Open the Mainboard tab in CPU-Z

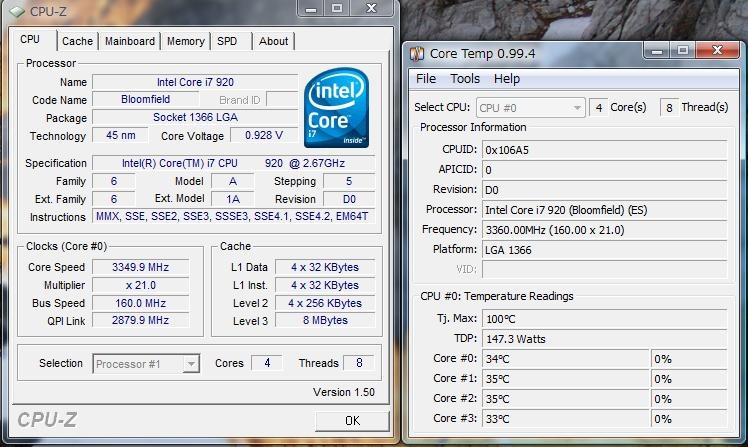click(130, 41)
